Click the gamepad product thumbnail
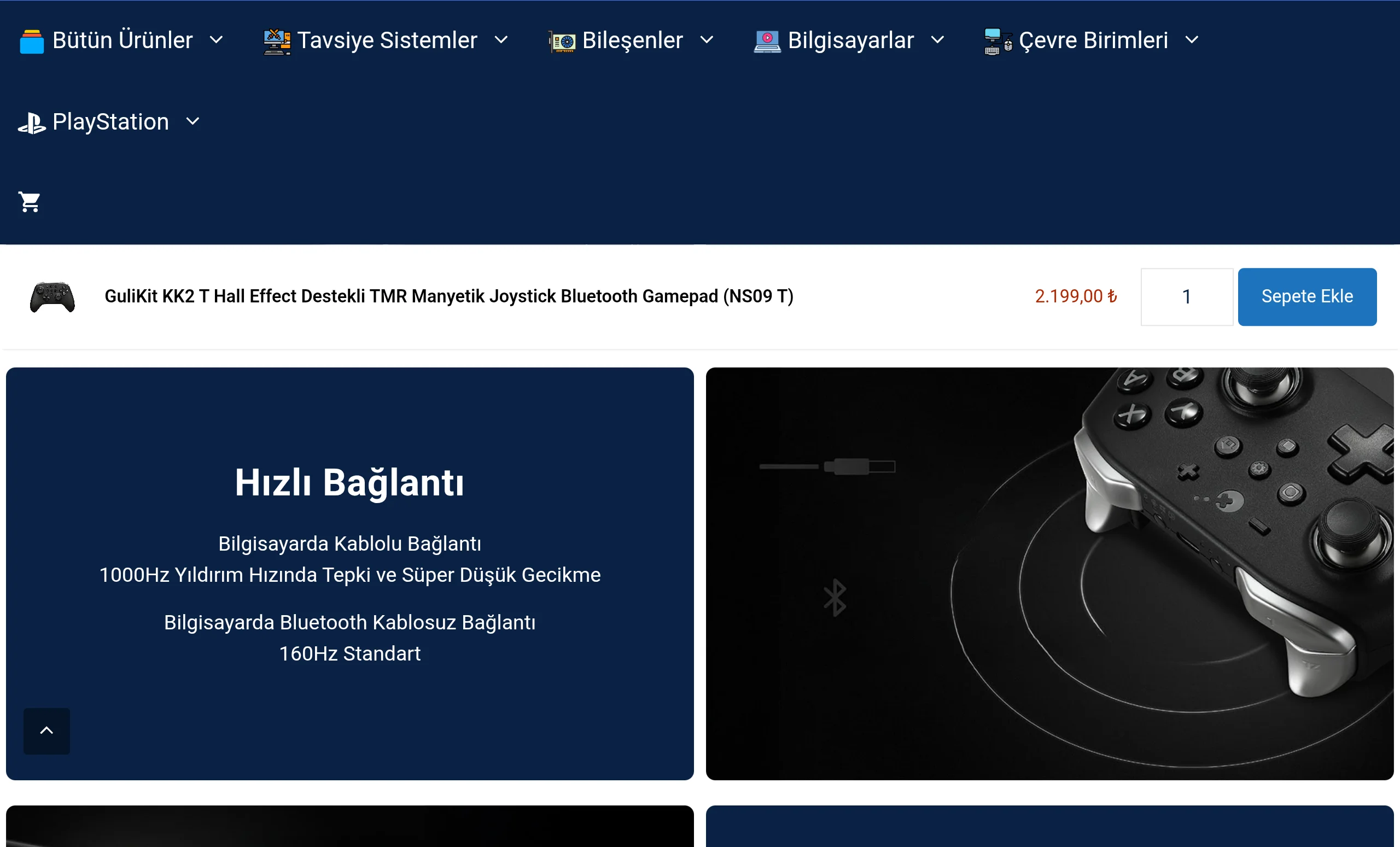This screenshot has width=1400, height=847. click(x=52, y=296)
